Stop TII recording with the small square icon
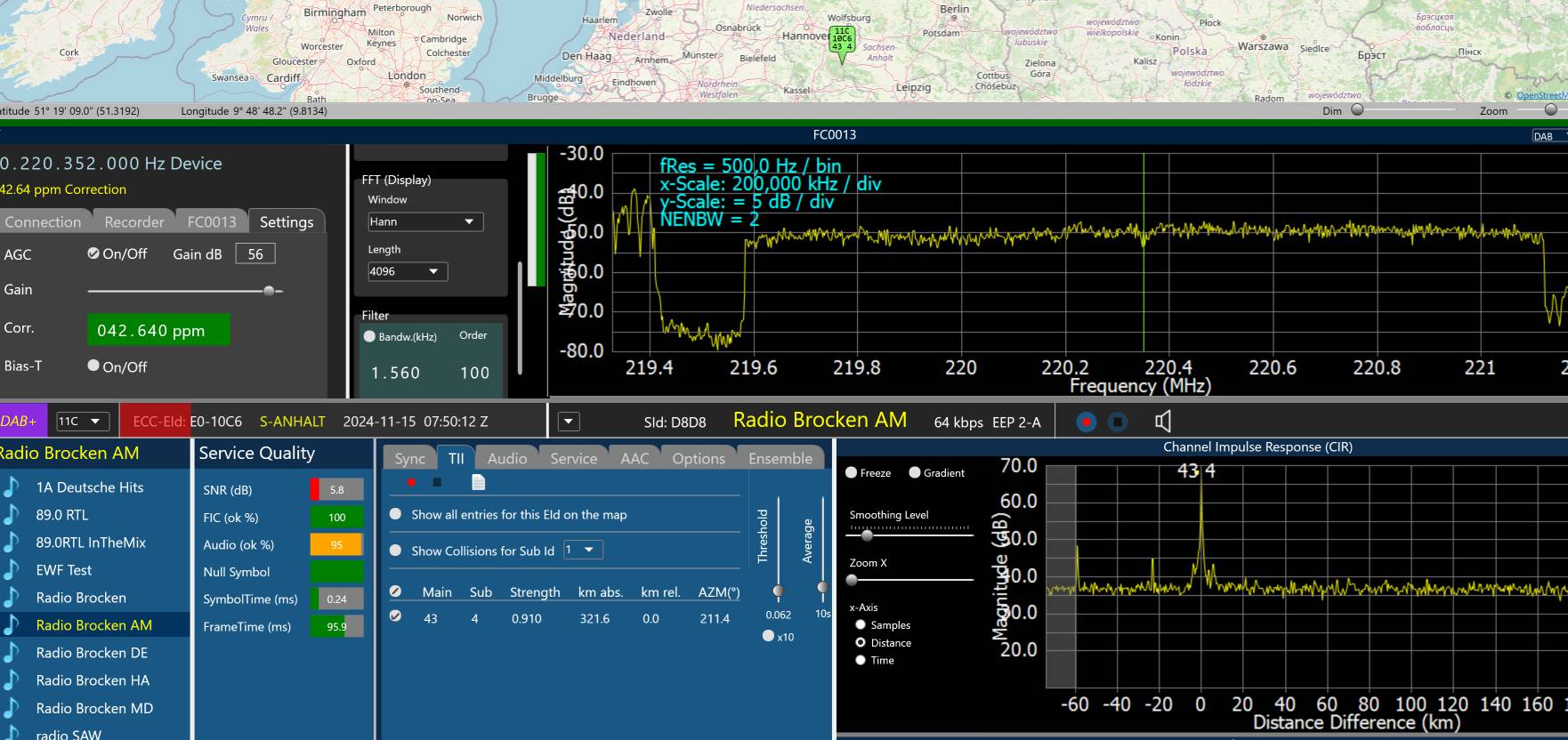1568x740 pixels. tap(437, 482)
